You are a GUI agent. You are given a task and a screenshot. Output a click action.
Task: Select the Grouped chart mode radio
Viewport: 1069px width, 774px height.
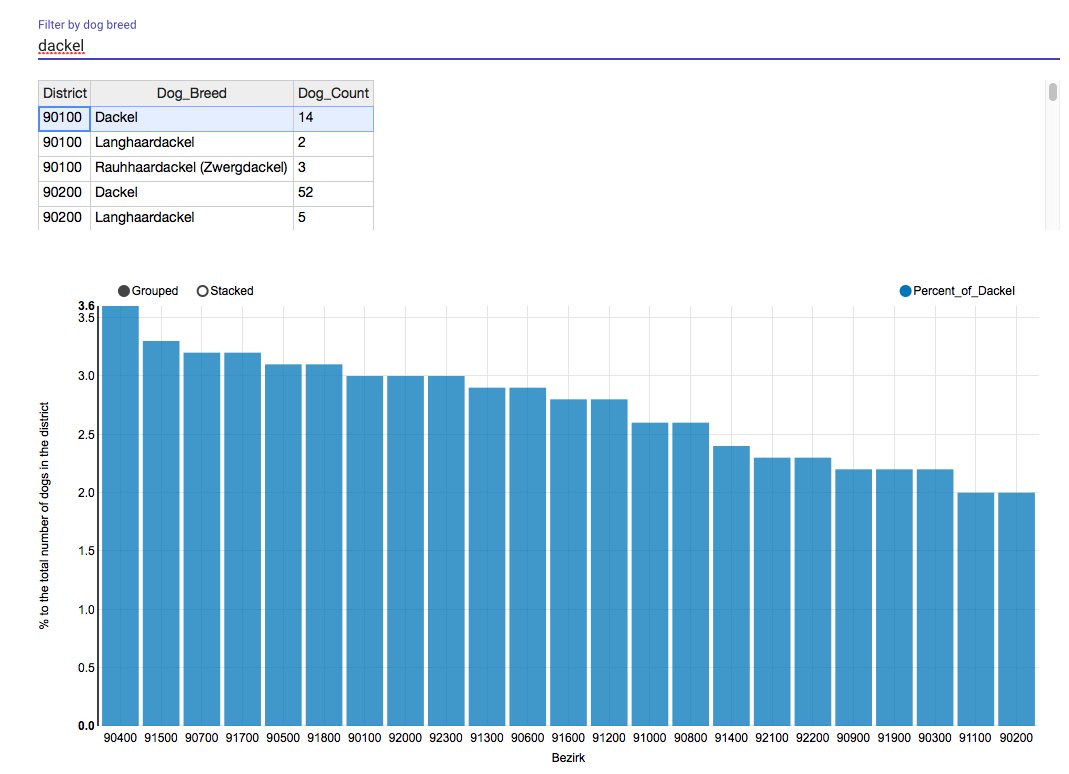click(x=124, y=291)
